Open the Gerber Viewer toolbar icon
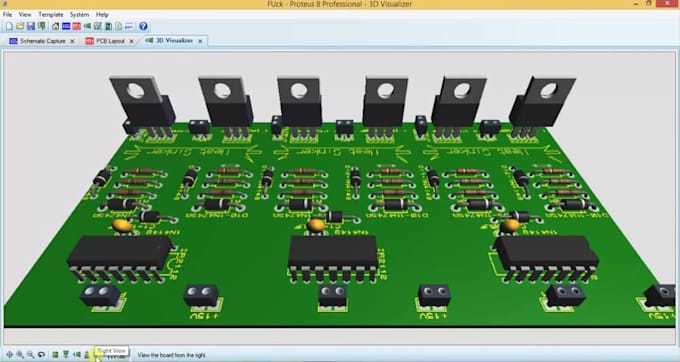This screenshot has height=362, width=680. 98,26
